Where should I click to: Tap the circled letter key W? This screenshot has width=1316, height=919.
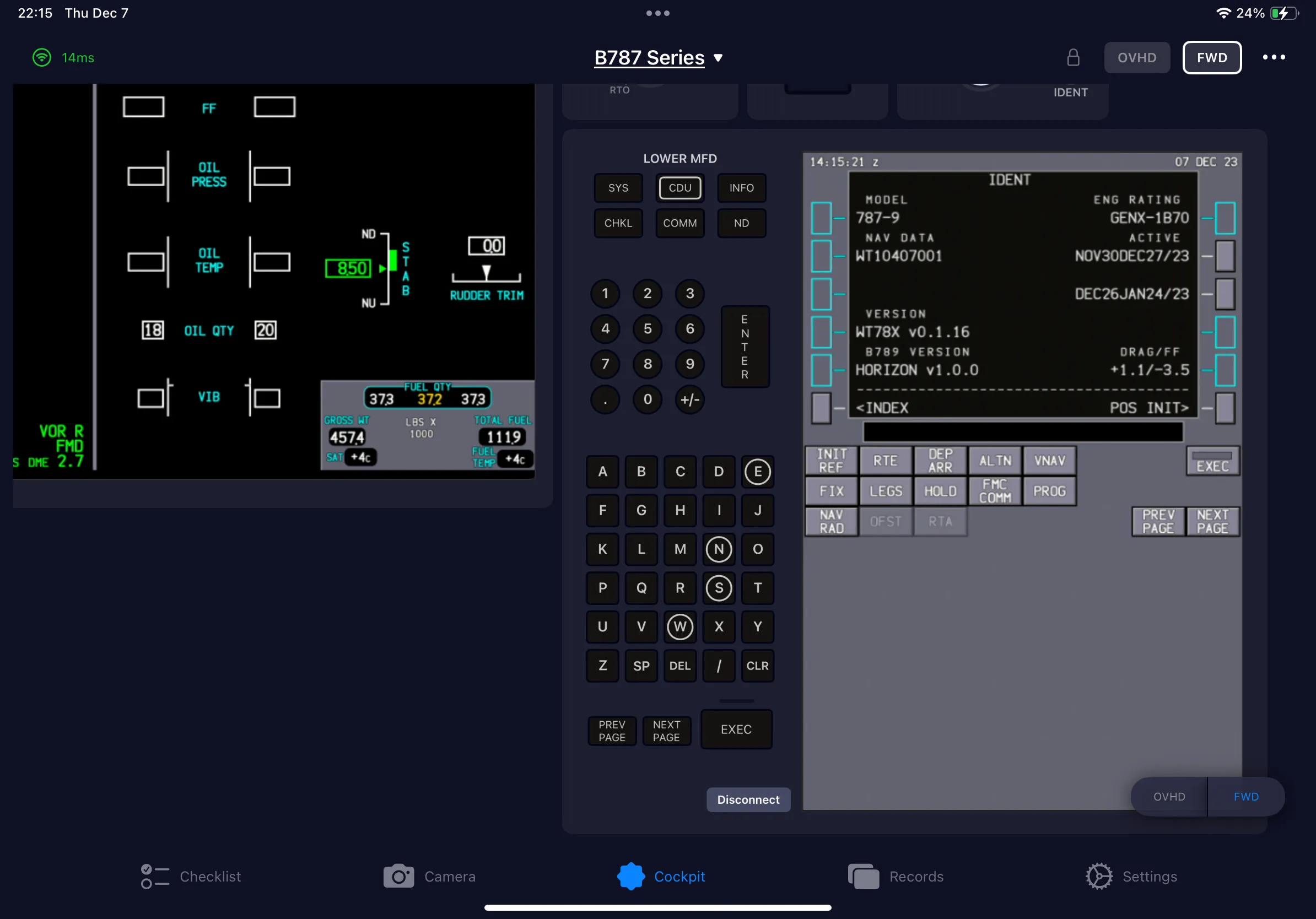(680, 626)
